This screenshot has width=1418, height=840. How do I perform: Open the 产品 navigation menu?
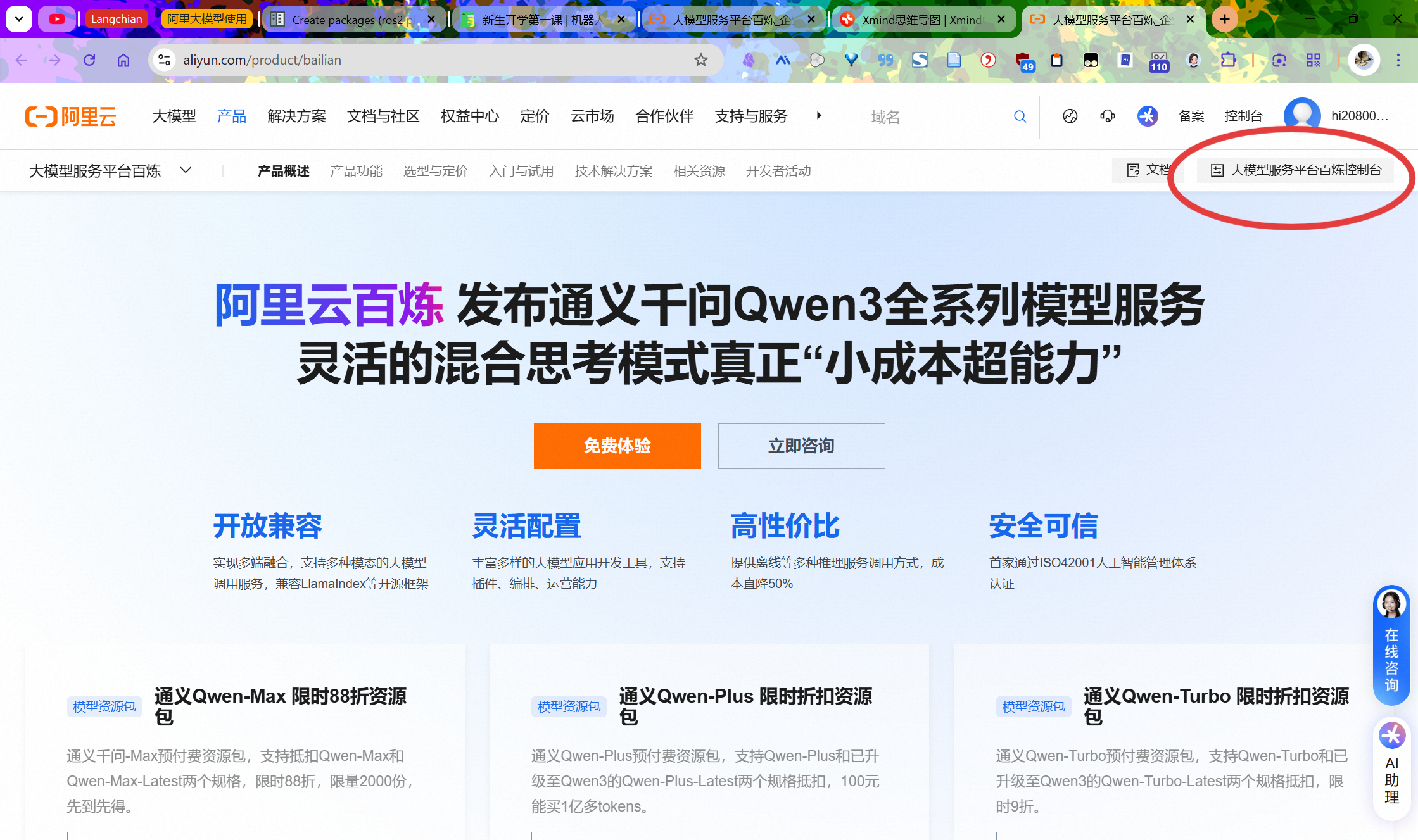pos(231,116)
